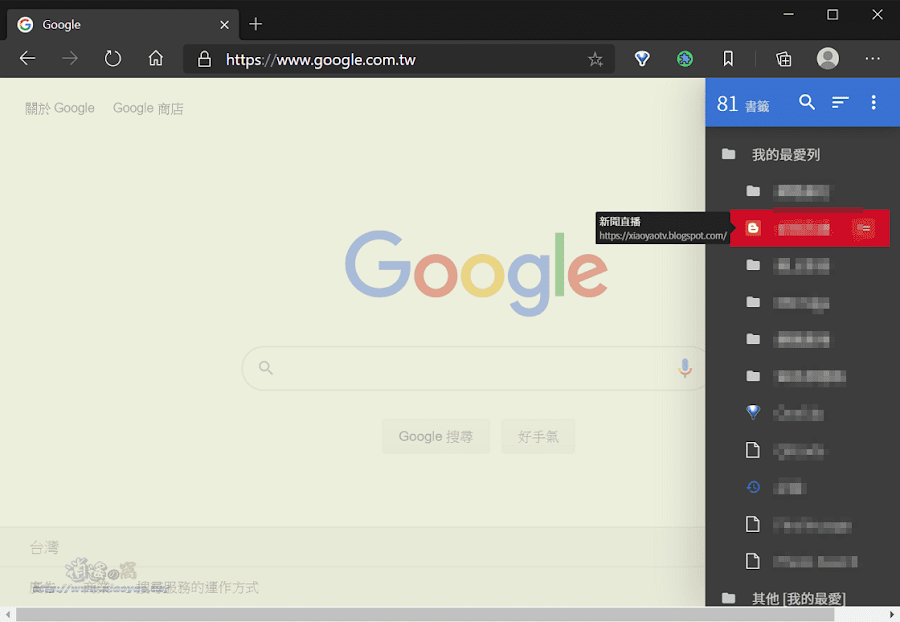Click the drag handle on highlighted bookmark
The width and height of the screenshot is (900, 622).
pos(864,228)
